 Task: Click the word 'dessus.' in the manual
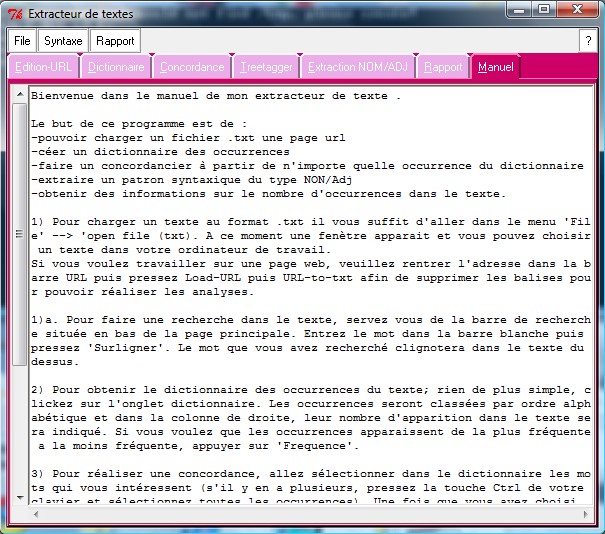pos(54,362)
